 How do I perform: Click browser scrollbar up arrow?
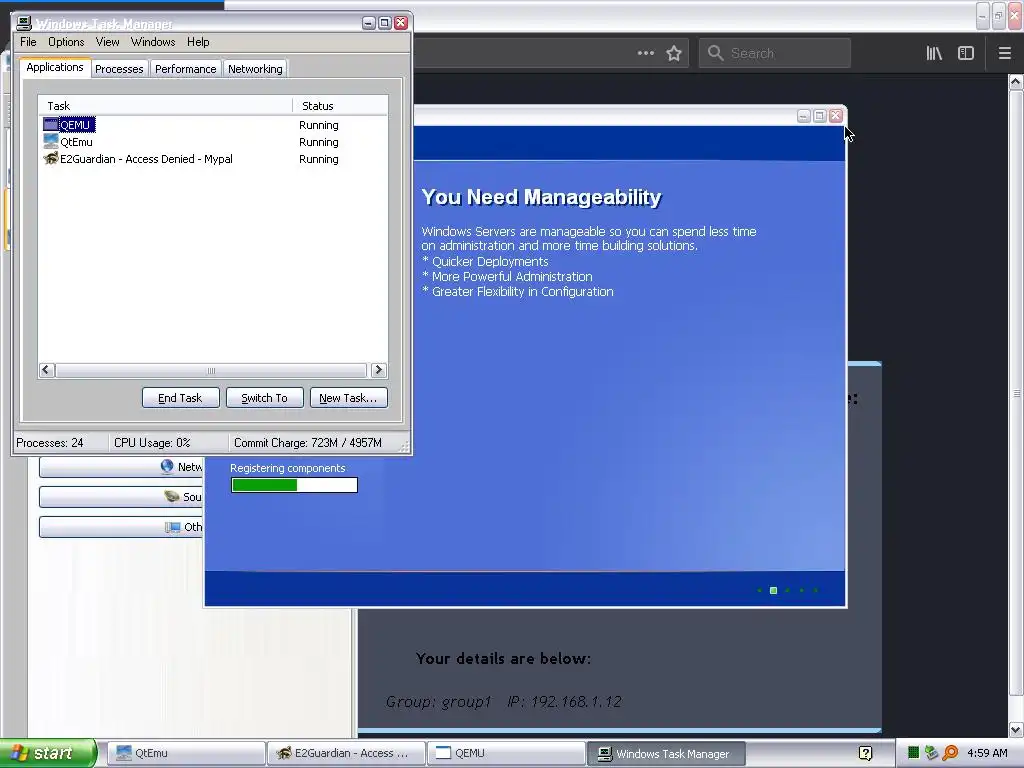(1016, 82)
